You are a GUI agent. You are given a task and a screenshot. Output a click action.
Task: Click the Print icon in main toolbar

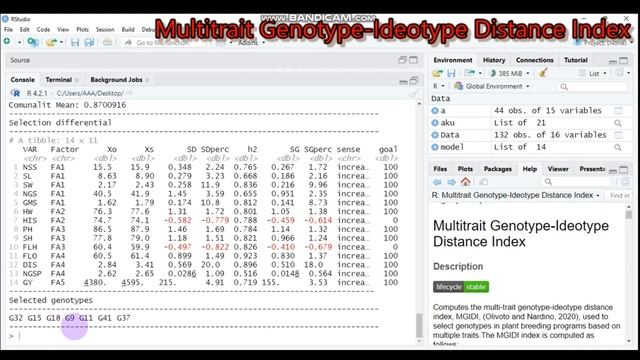(107, 42)
